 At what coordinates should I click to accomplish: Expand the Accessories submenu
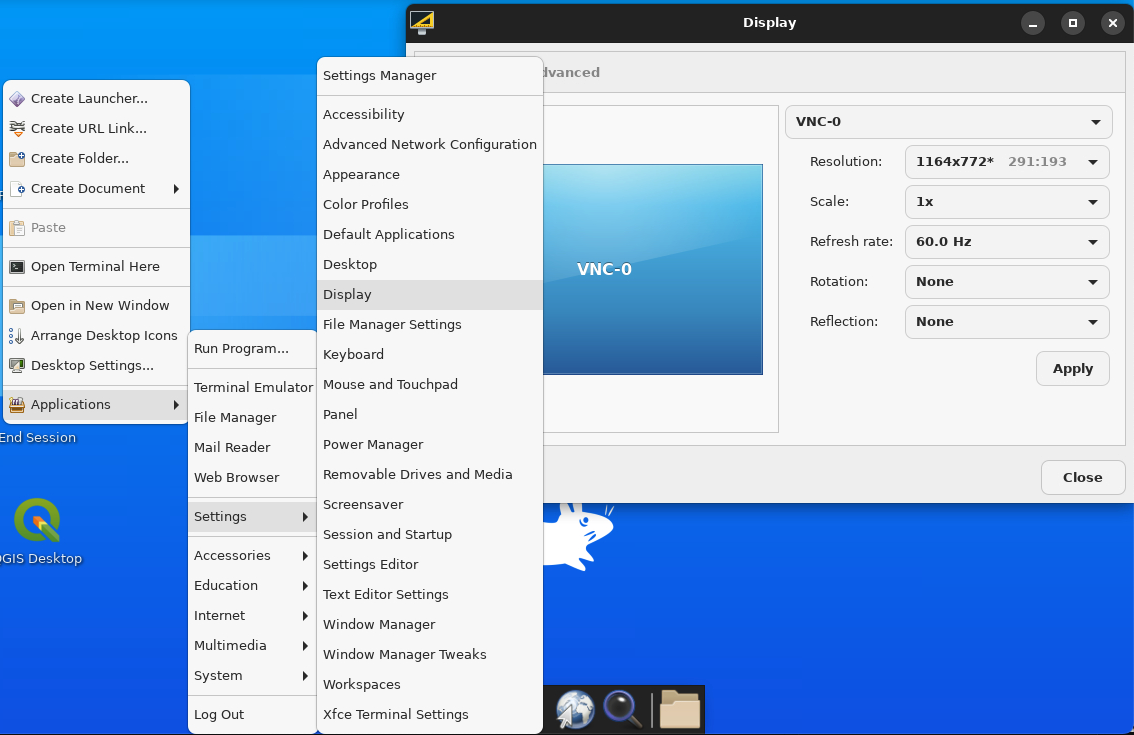251,556
